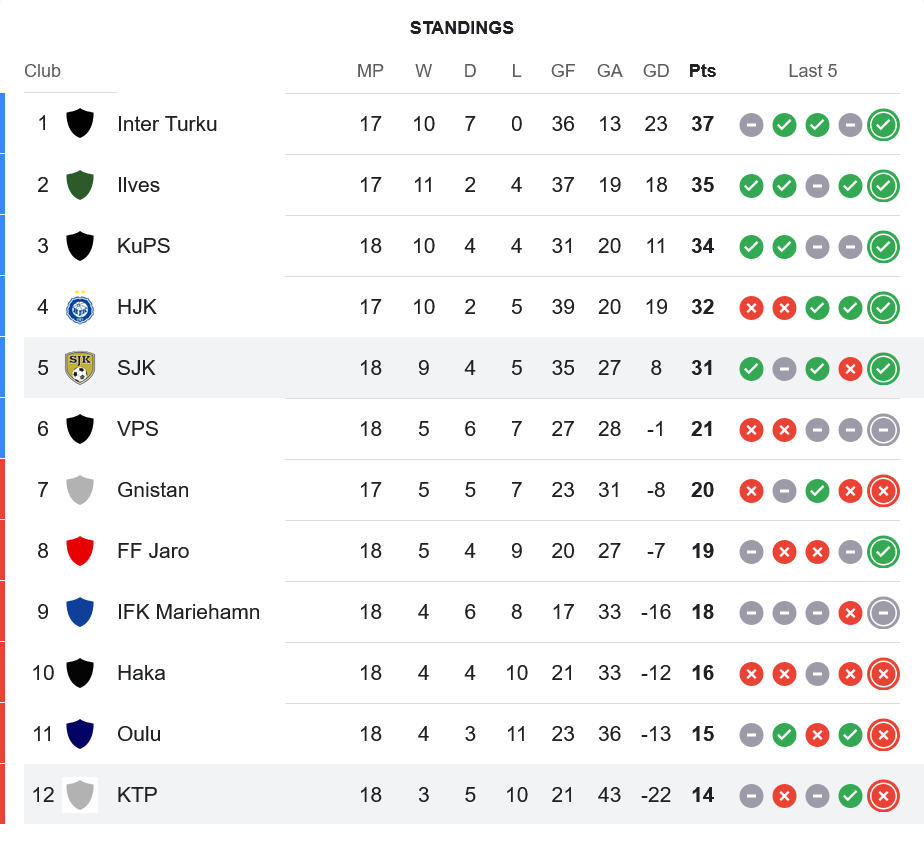This screenshot has width=924, height=841.
Task: Click the HJK club crest icon
Action: 80,307
